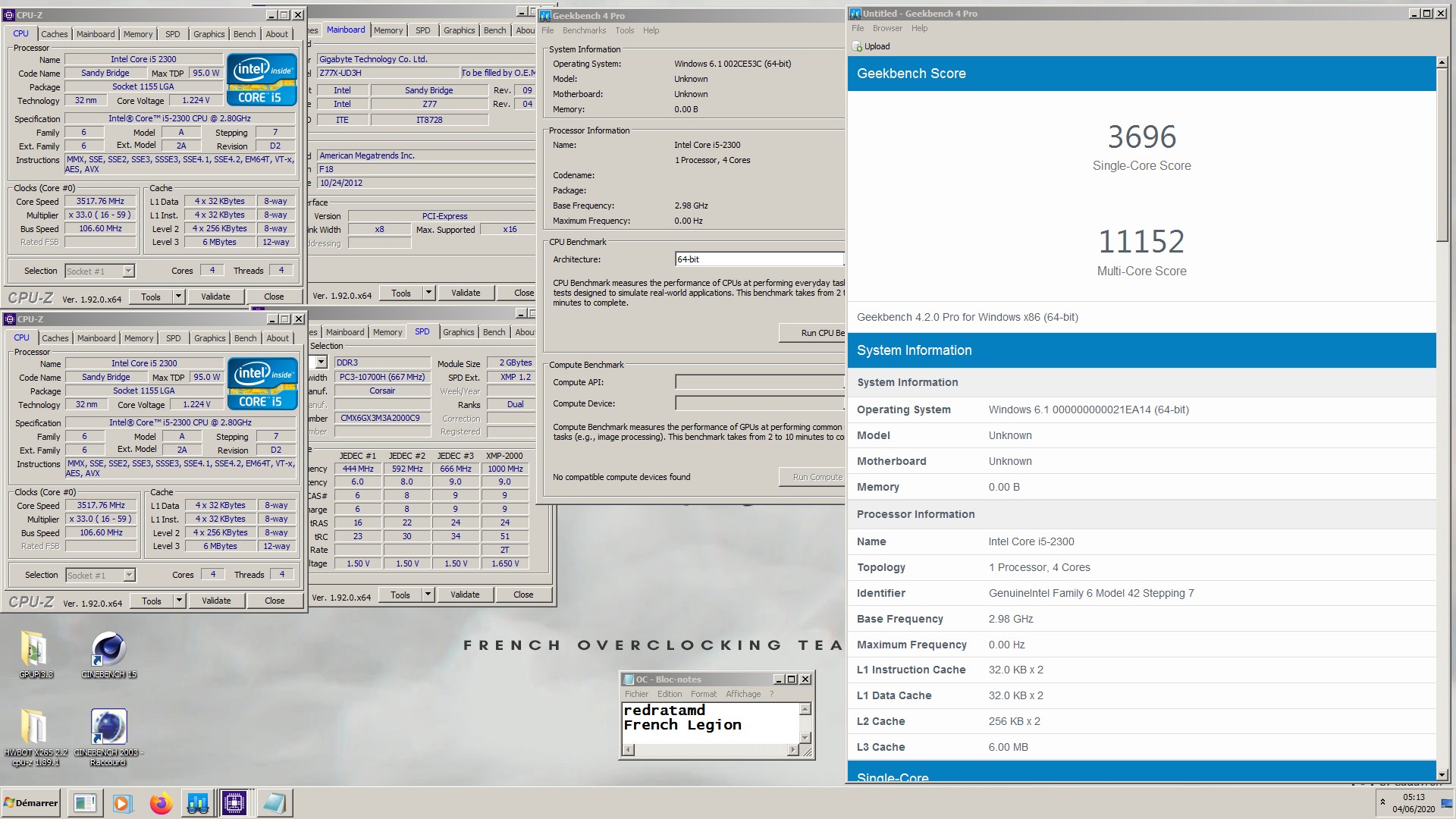This screenshot has height=819, width=1456.
Task: Click the upper CPU-Z window title bar icon
Action: [9, 14]
